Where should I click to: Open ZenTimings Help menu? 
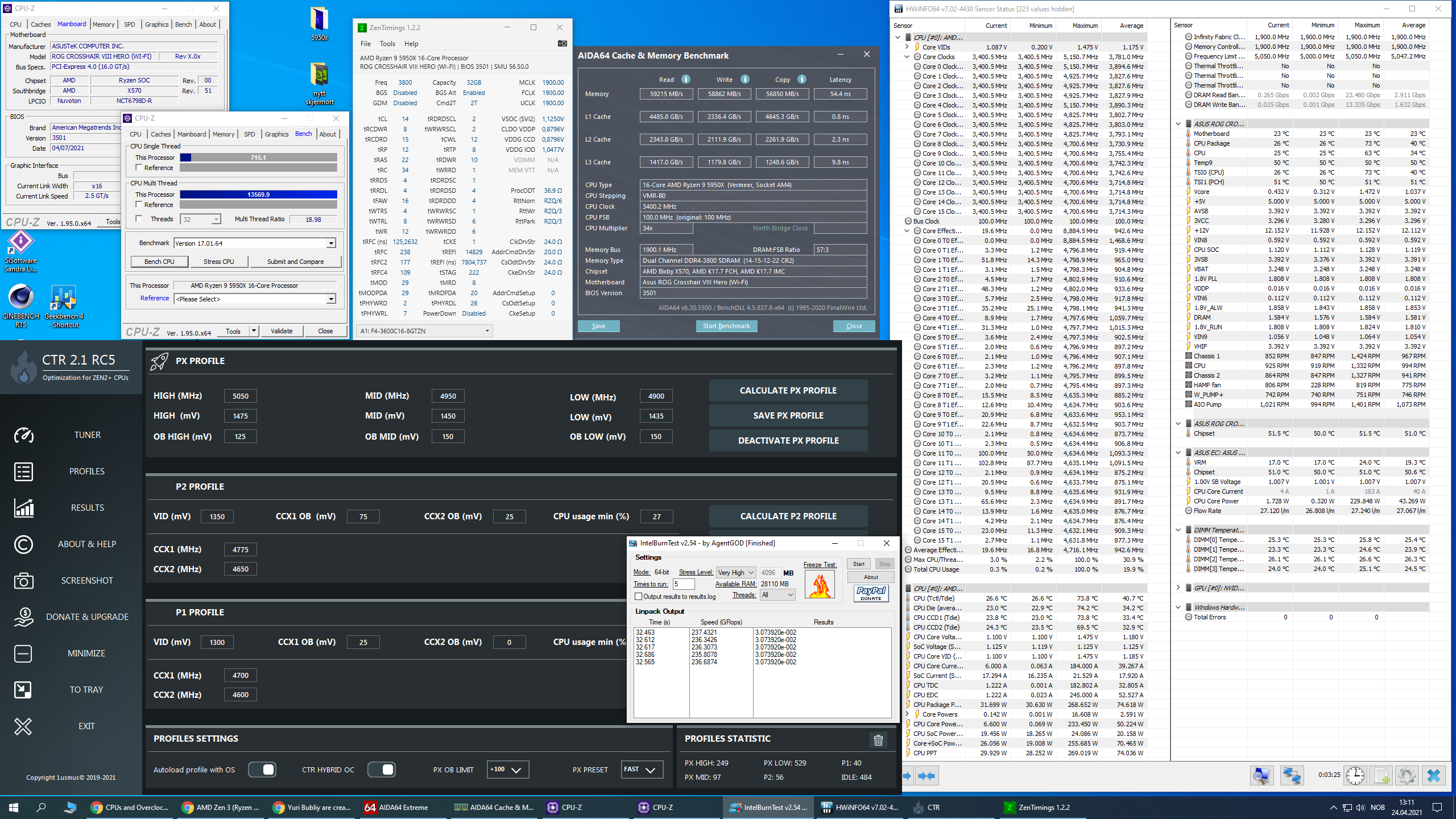click(x=411, y=44)
